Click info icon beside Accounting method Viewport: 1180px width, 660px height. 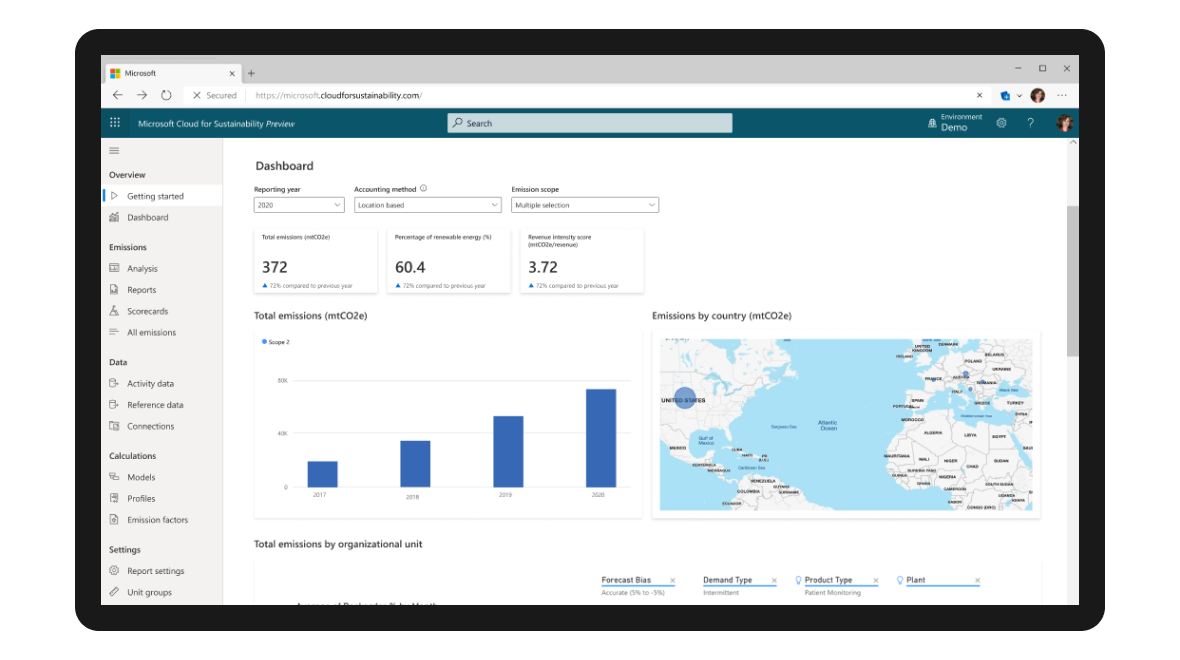(424, 189)
